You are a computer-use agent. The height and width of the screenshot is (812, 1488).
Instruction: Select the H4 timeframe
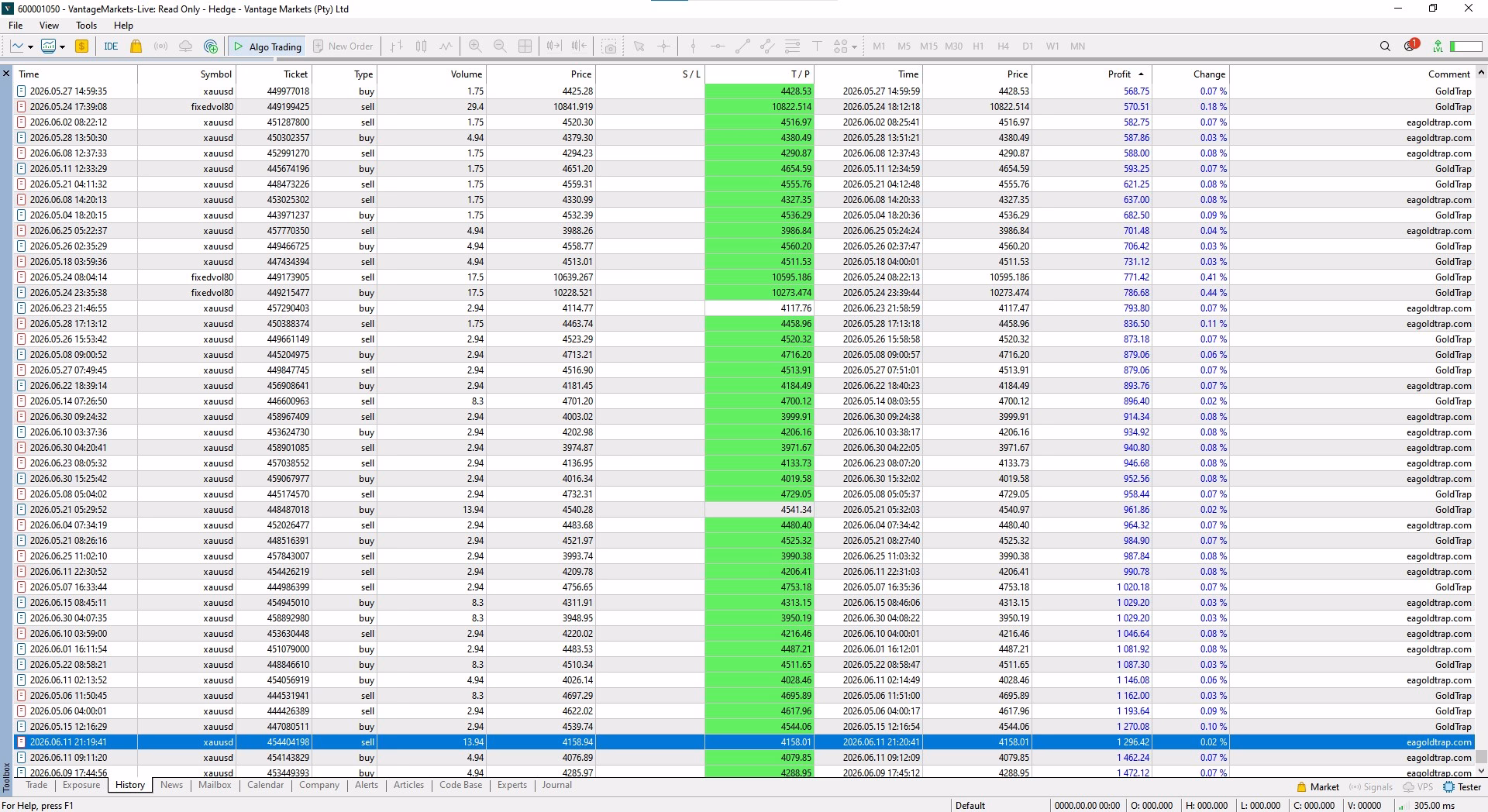[1003, 46]
